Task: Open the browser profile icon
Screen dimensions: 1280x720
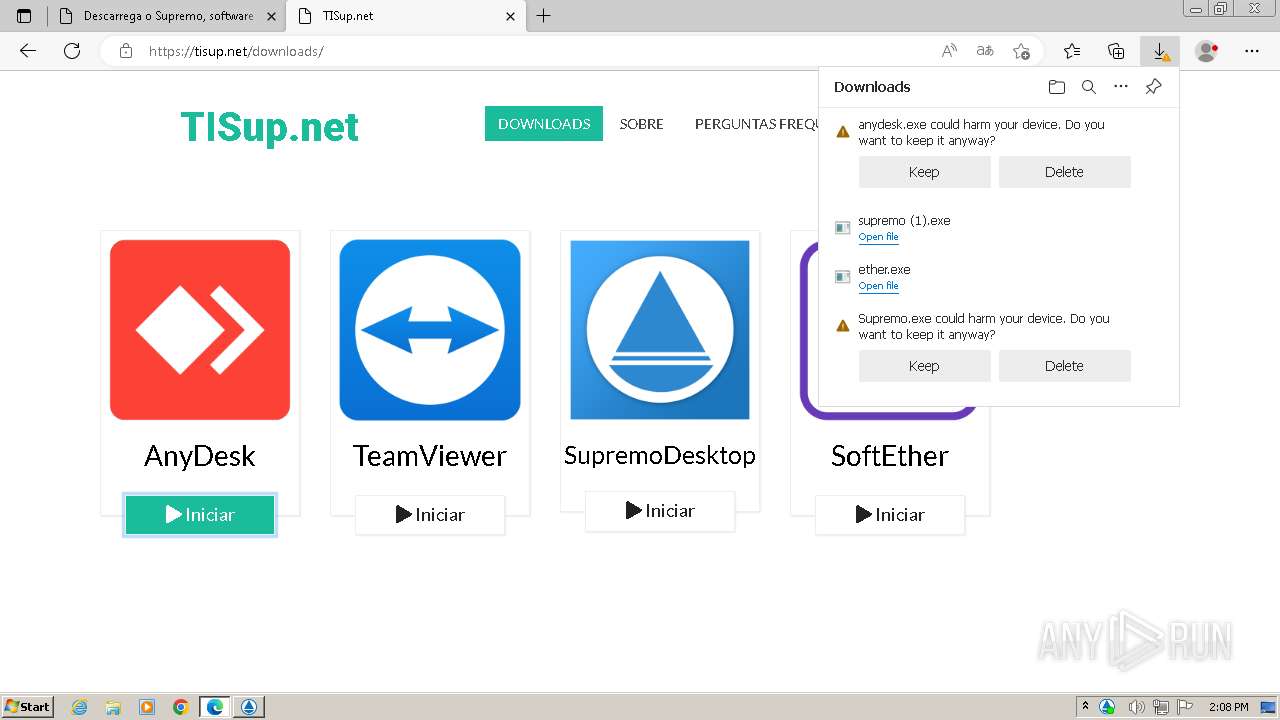Action: tap(1207, 51)
